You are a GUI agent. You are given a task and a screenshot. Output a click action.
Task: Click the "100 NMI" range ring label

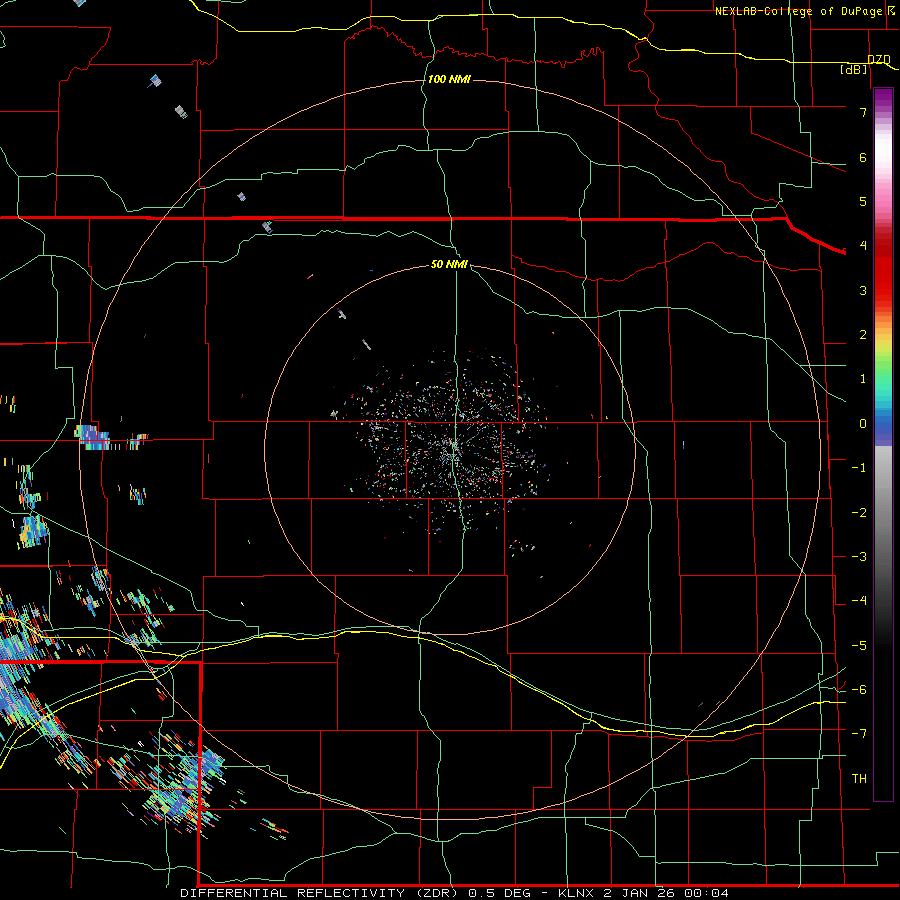click(x=449, y=79)
